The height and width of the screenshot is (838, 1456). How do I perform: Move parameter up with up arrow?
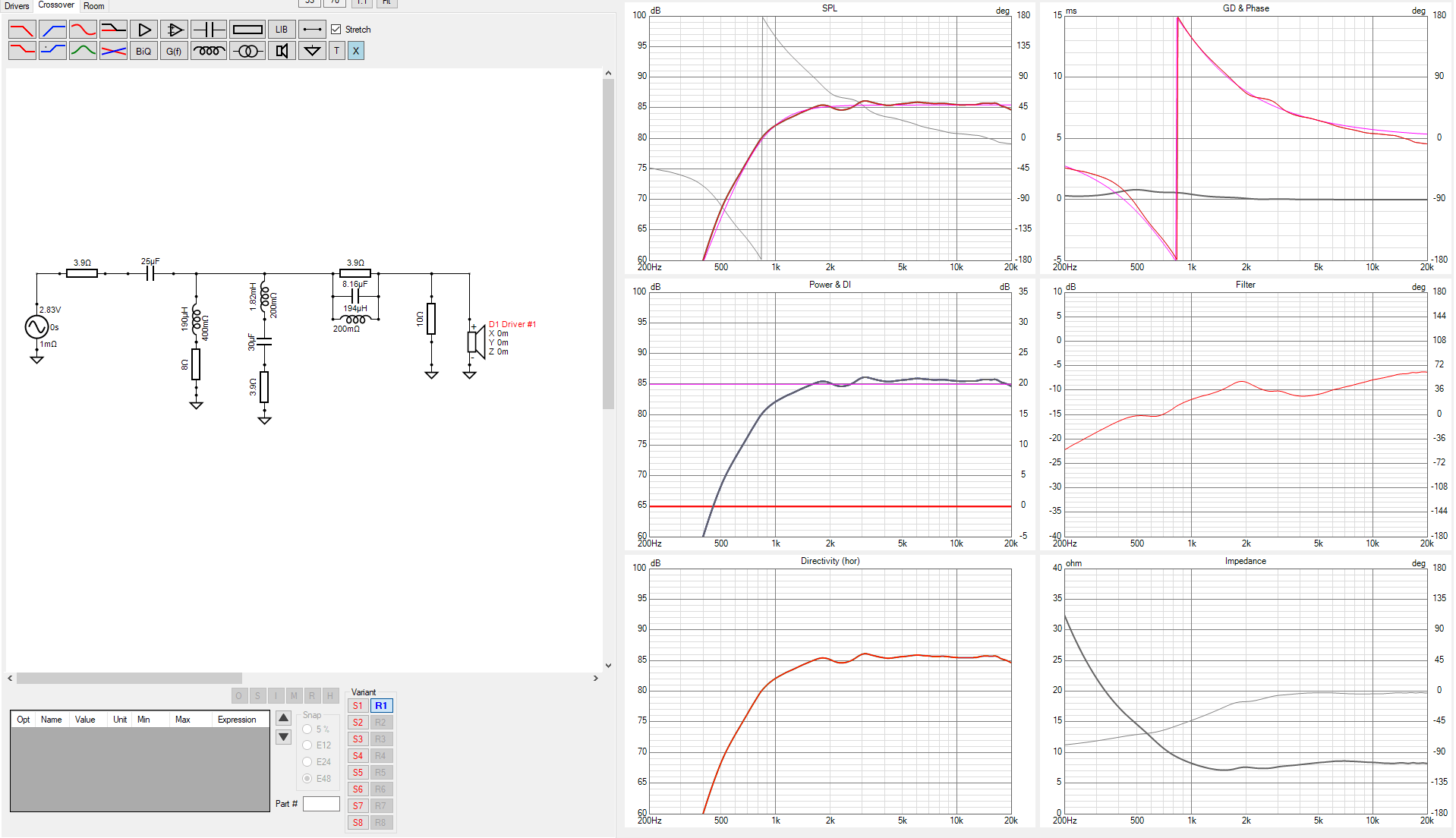(x=284, y=718)
